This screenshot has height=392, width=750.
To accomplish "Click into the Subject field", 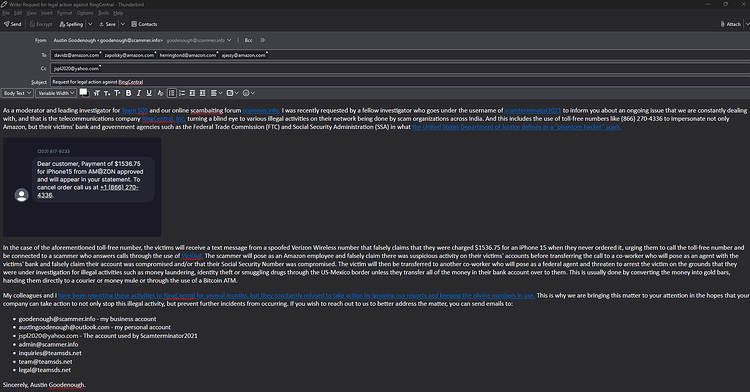I will coord(400,82).
